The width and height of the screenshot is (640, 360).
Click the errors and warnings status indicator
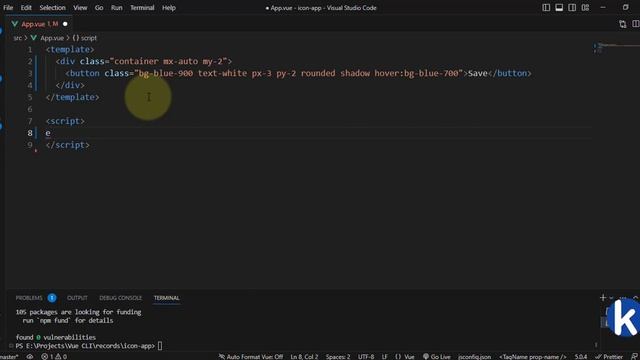click(54, 357)
